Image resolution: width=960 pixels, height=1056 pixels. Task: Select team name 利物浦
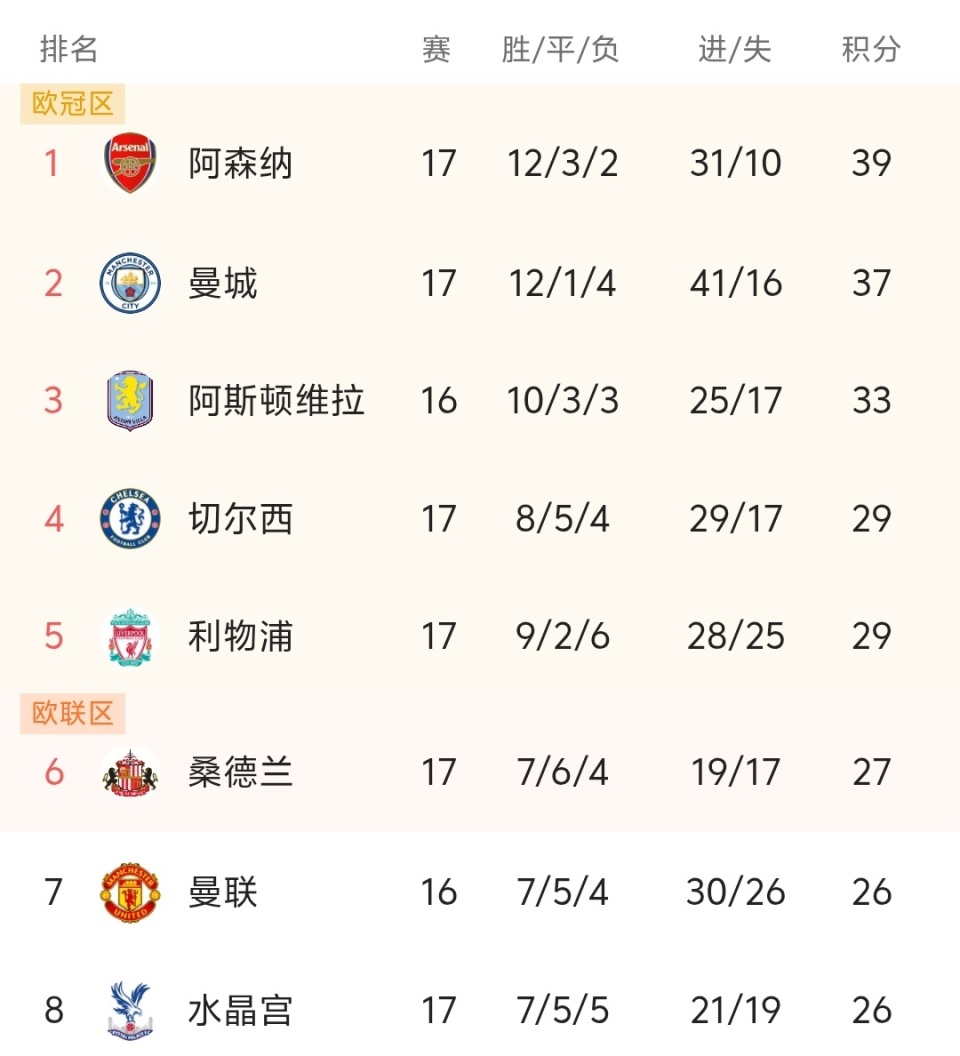(x=240, y=637)
